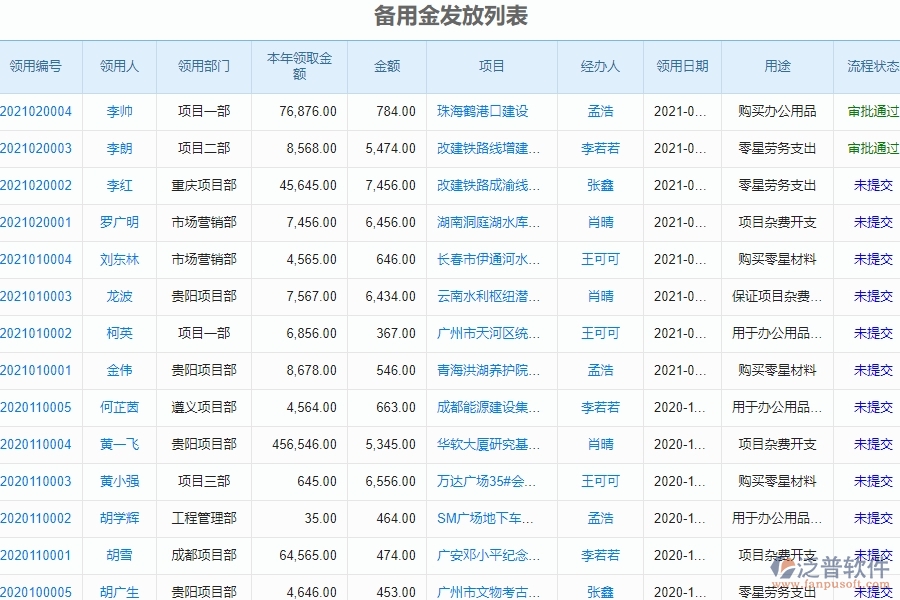Click recipient 胡雪 link
The width and height of the screenshot is (900, 600).
pos(119,555)
